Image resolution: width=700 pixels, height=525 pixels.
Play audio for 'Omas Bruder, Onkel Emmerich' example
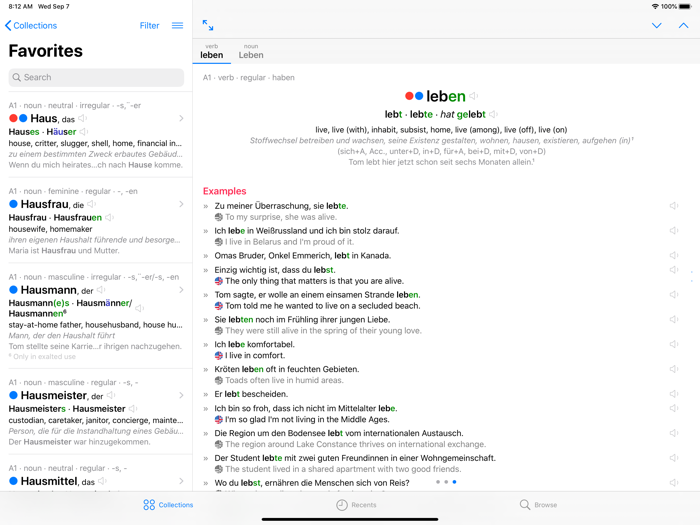coord(674,255)
